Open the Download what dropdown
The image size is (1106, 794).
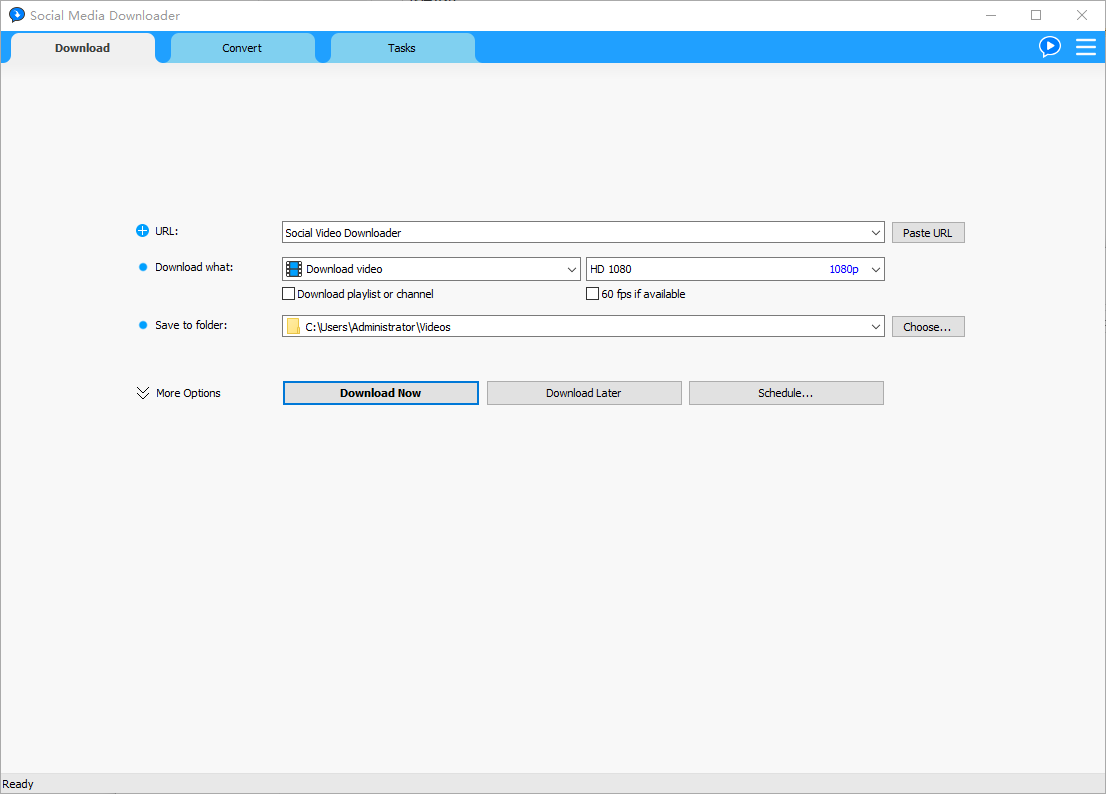point(571,268)
